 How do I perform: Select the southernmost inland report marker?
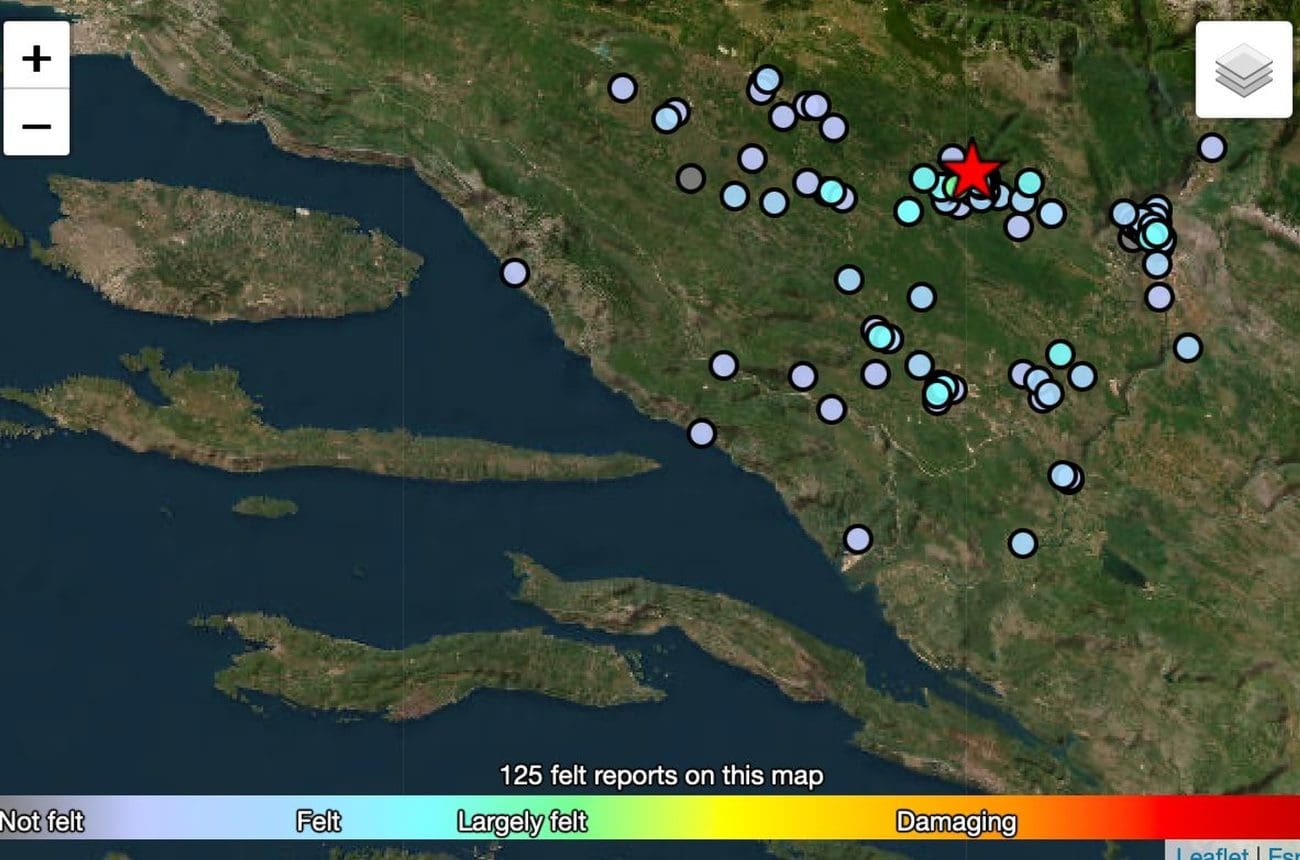coord(1022,543)
